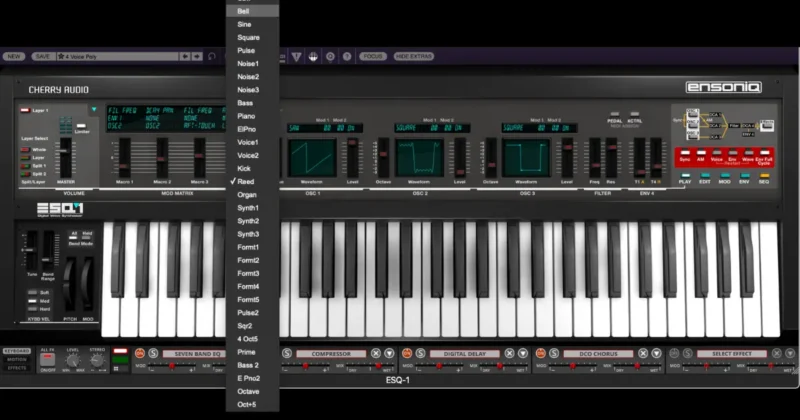Click the SAVE preset button
The width and height of the screenshot is (800, 420).
pyautogui.click(x=43, y=57)
